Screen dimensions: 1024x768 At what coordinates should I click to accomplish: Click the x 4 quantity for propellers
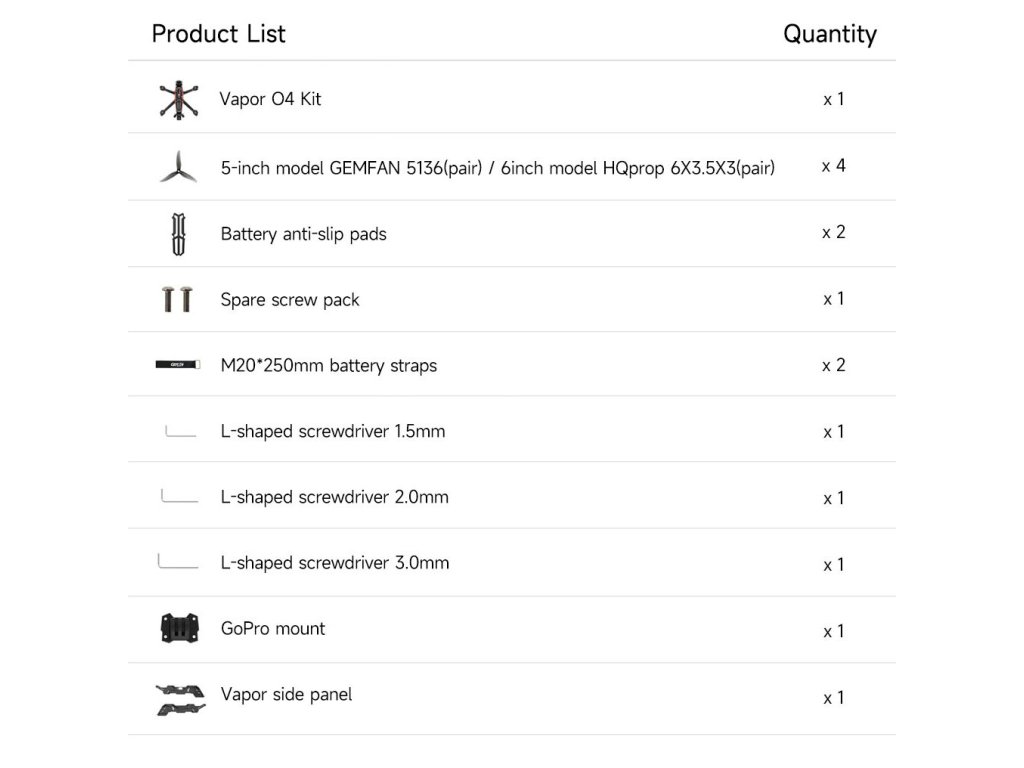pyautogui.click(x=833, y=166)
